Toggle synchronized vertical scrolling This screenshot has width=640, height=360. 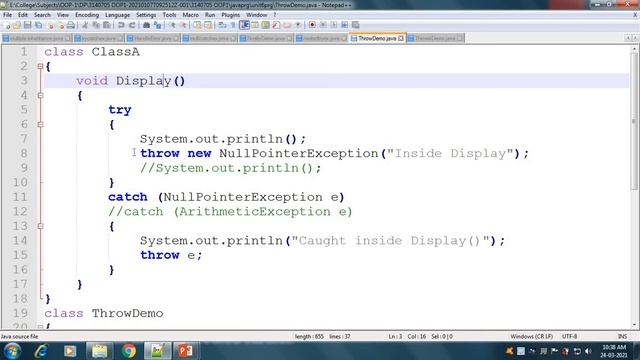197,25
